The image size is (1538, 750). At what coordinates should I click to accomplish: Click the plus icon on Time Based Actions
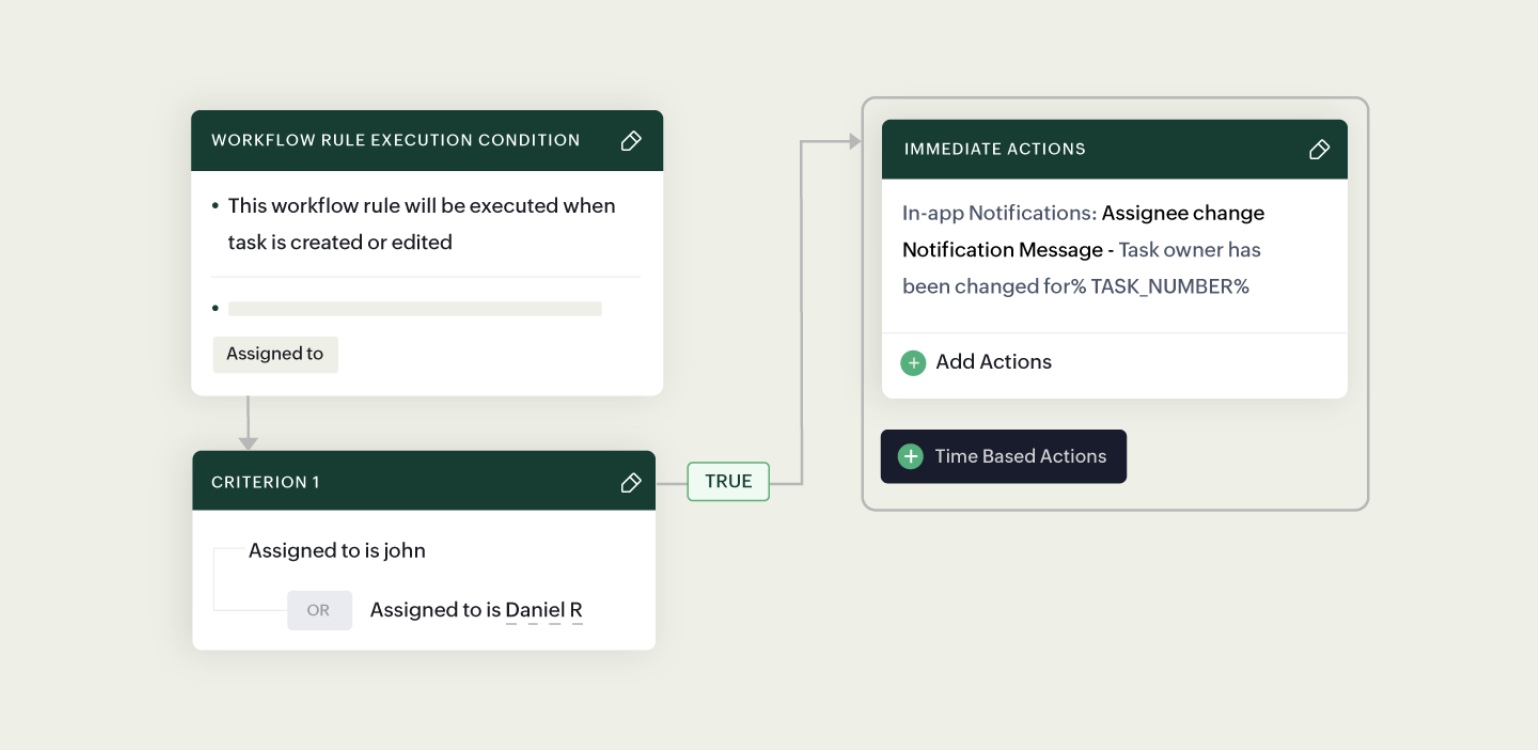(x=910, y=457)
